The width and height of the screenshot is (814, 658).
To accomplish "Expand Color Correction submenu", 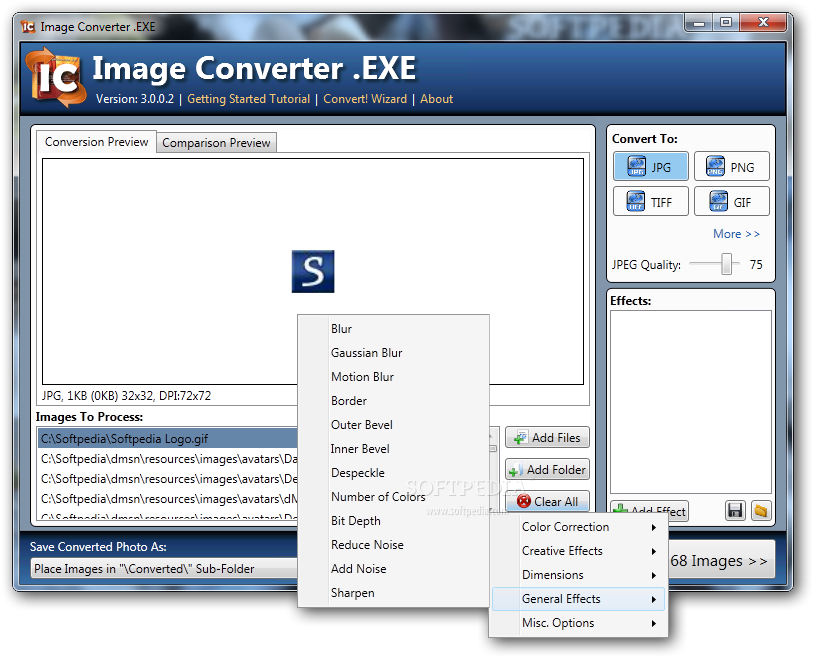I will (x=578, y=527).
